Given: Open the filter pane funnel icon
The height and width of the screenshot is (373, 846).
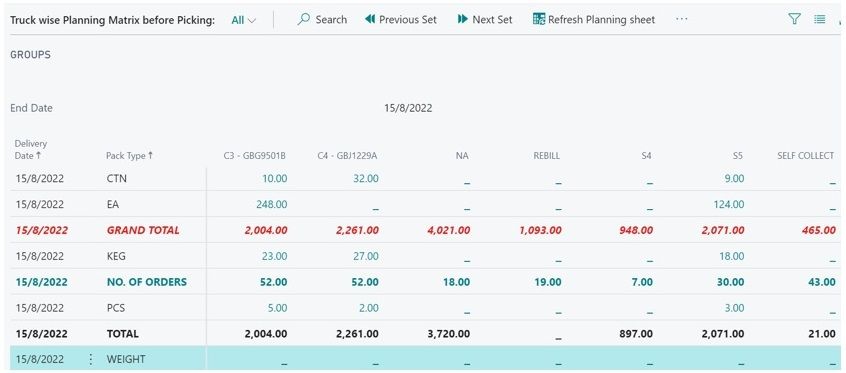Looking at the screenshot, I should coord(794,19).
